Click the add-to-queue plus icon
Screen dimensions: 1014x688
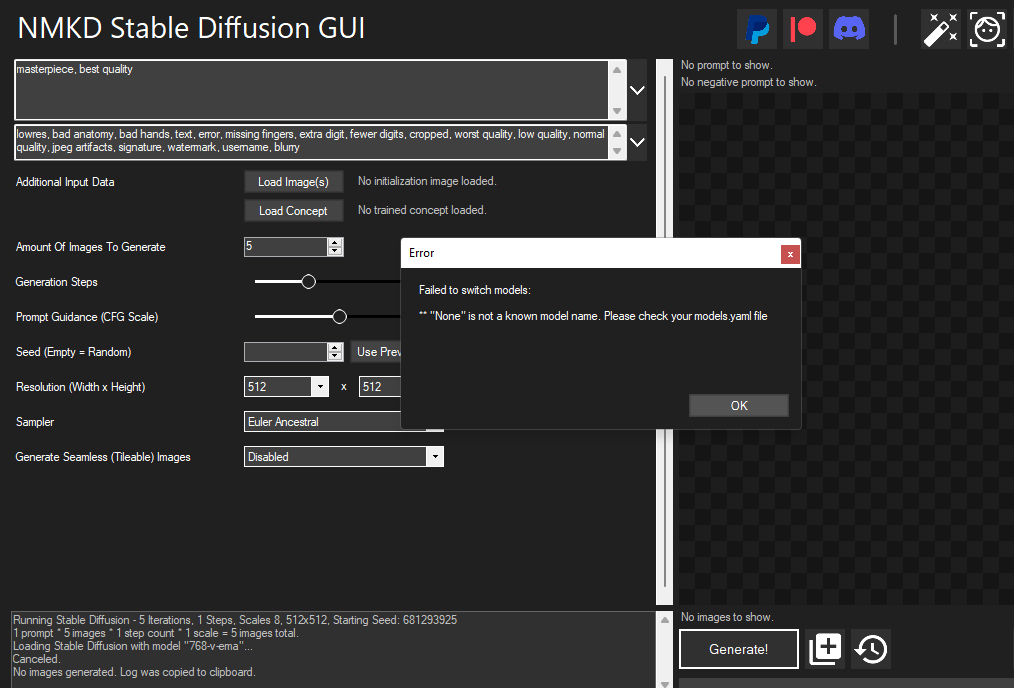pyautogui.click(x=826, y=649)
